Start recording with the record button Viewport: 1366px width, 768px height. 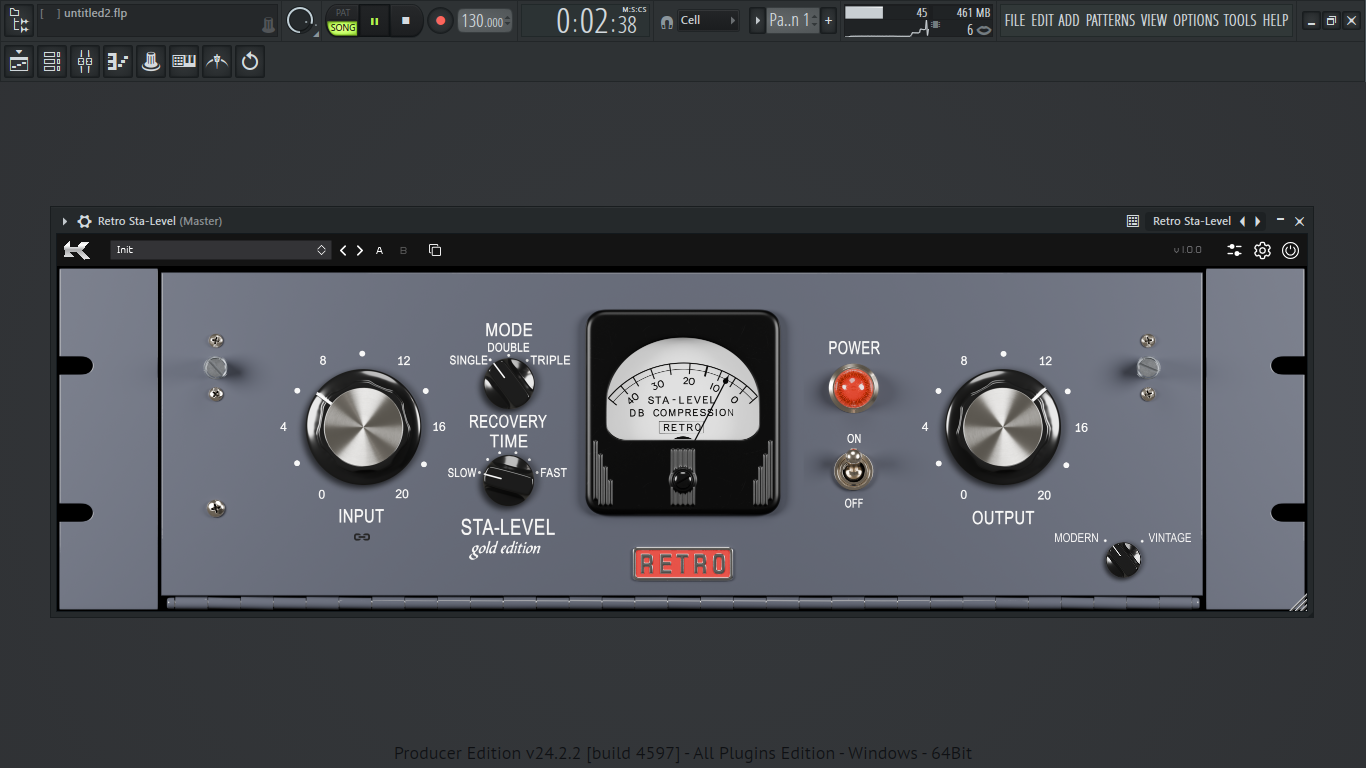(440, 20)
